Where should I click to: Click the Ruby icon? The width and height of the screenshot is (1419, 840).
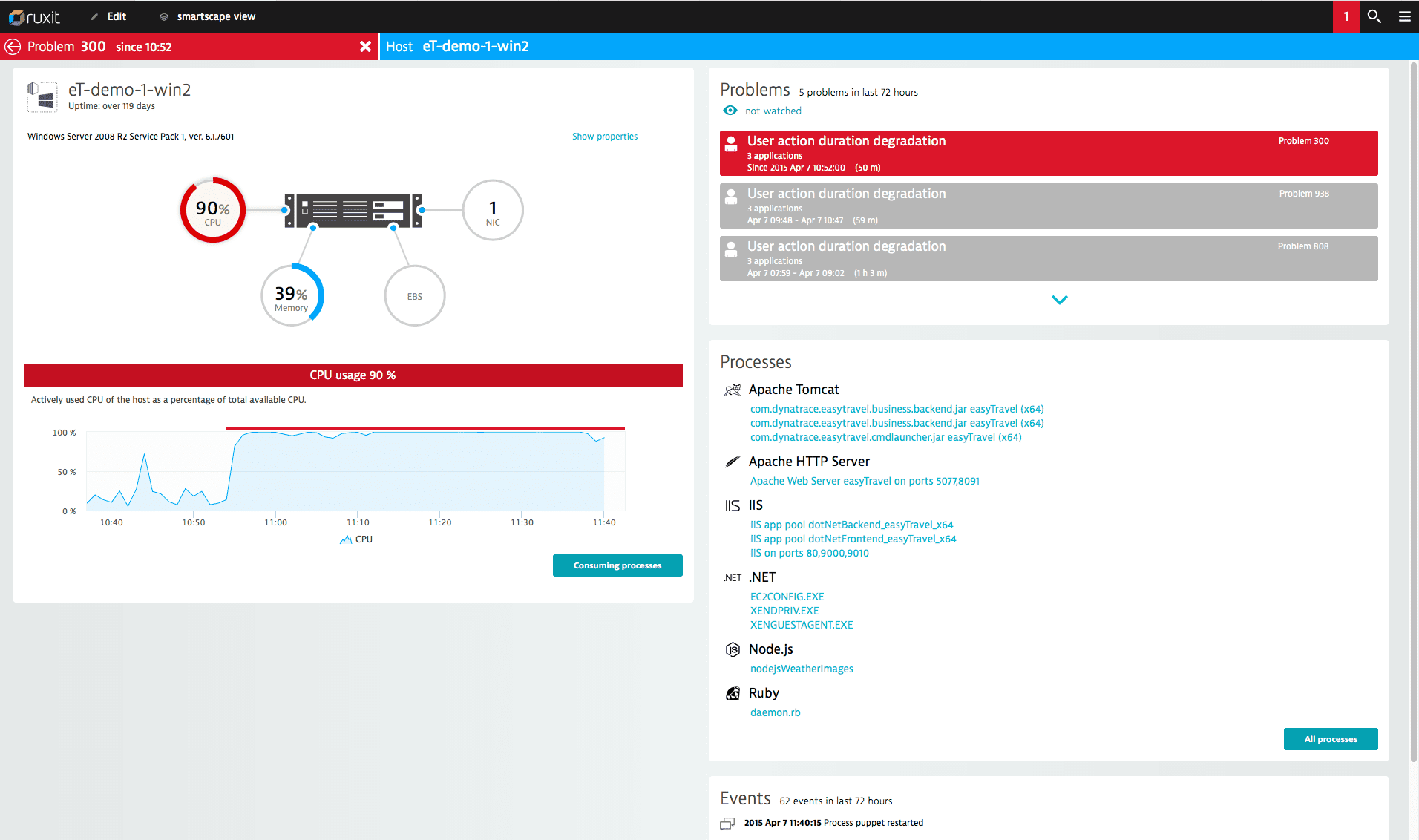pyautogui.click(x=733, y=693)
